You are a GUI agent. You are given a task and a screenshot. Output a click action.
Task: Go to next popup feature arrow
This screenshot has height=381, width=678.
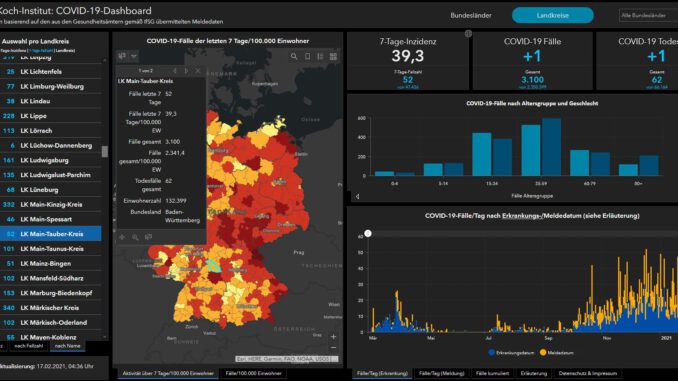(186, 71)
